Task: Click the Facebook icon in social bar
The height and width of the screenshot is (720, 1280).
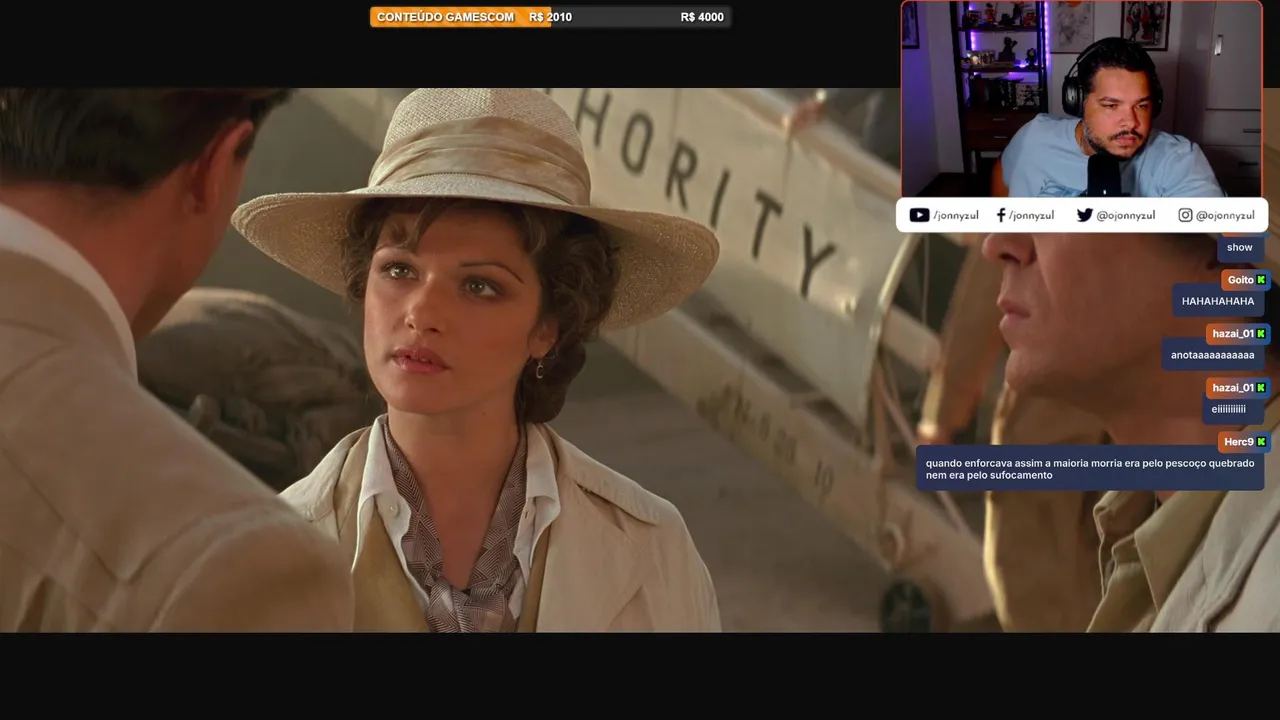Action: coord(1001,215)
